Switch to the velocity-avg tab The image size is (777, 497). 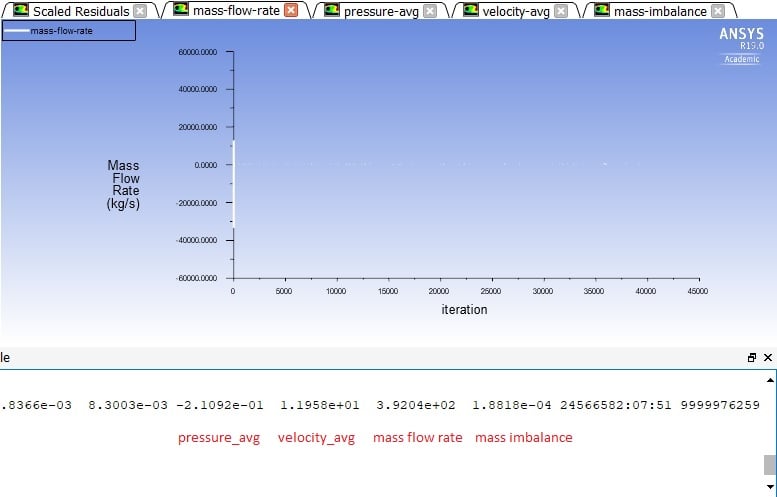(516, 11)
